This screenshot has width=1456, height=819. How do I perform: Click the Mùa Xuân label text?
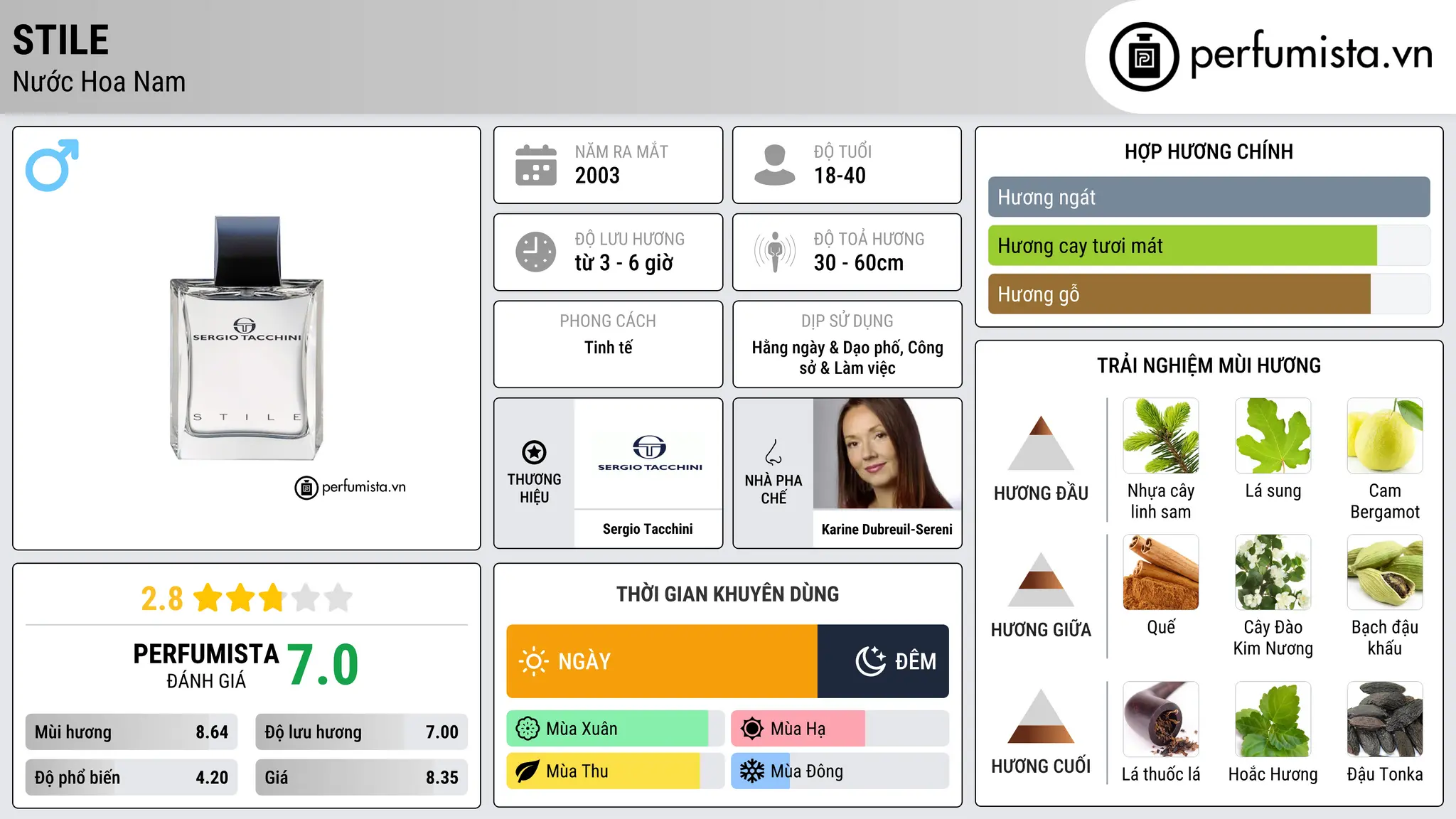pos(582,729)
